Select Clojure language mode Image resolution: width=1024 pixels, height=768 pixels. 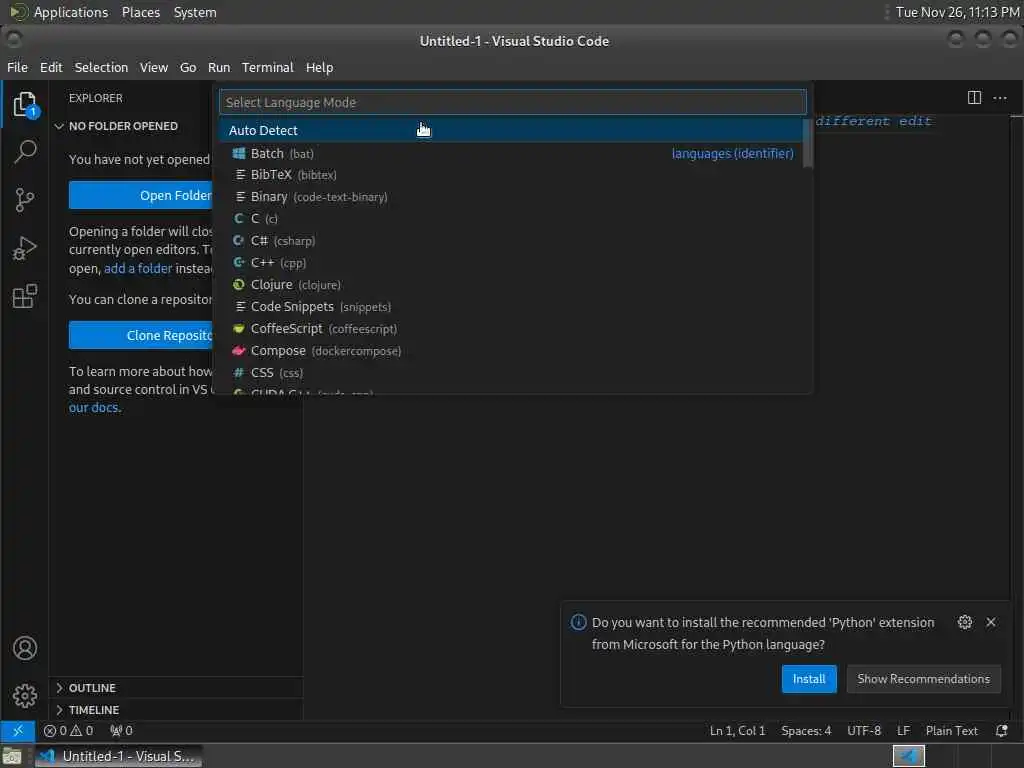[x=513, y=285]
